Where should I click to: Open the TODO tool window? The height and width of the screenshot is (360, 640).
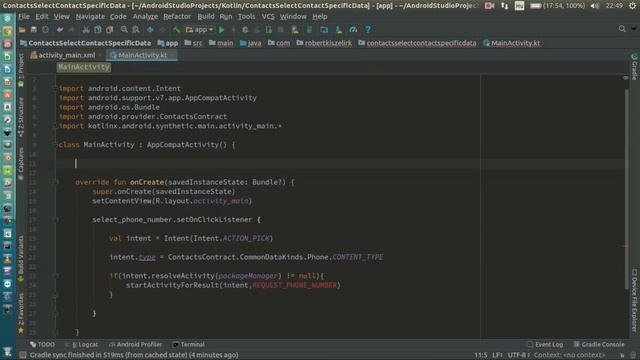pos(42,344)
